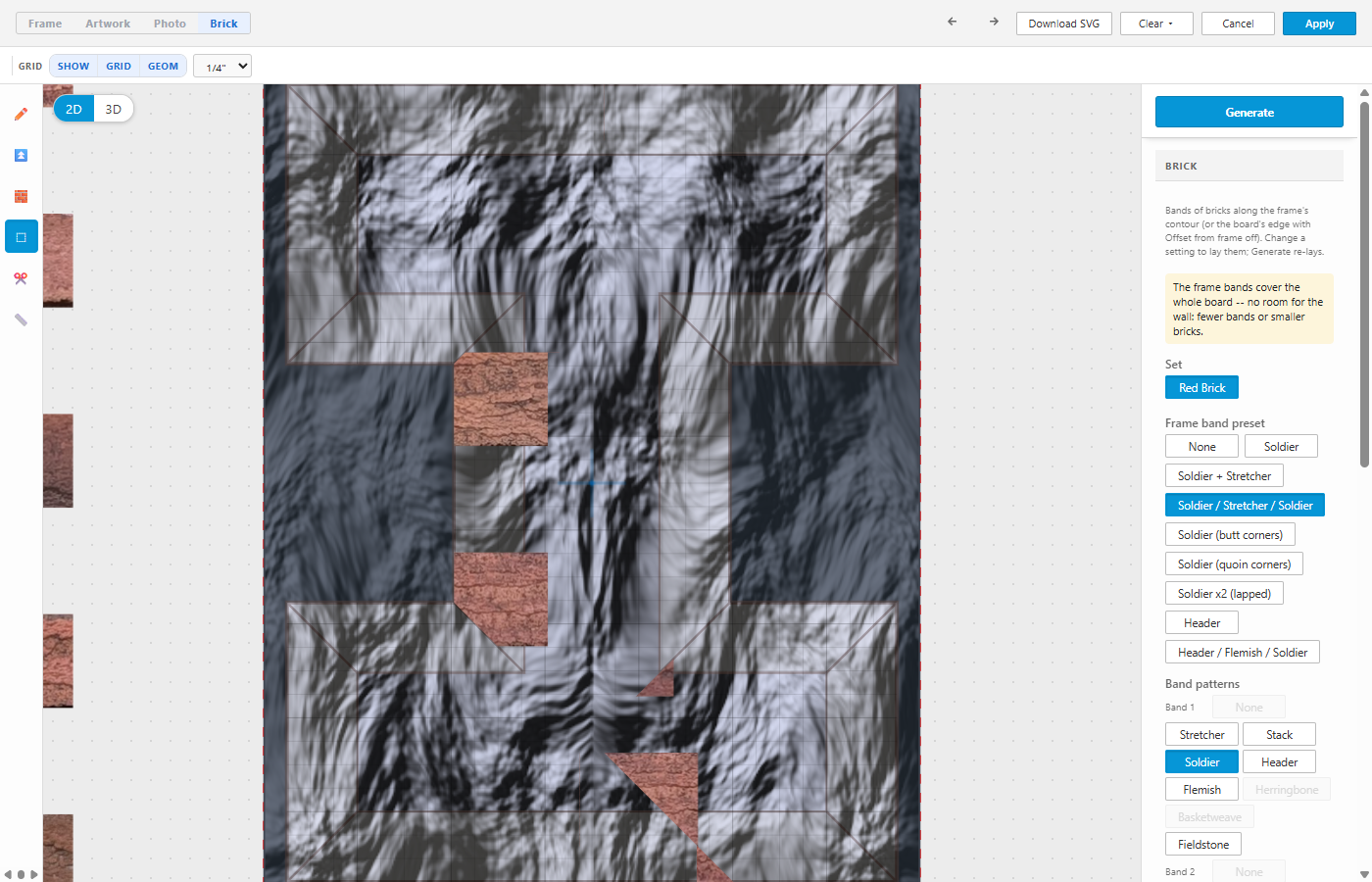Choose Header frame band preset

coord(1201,623)
